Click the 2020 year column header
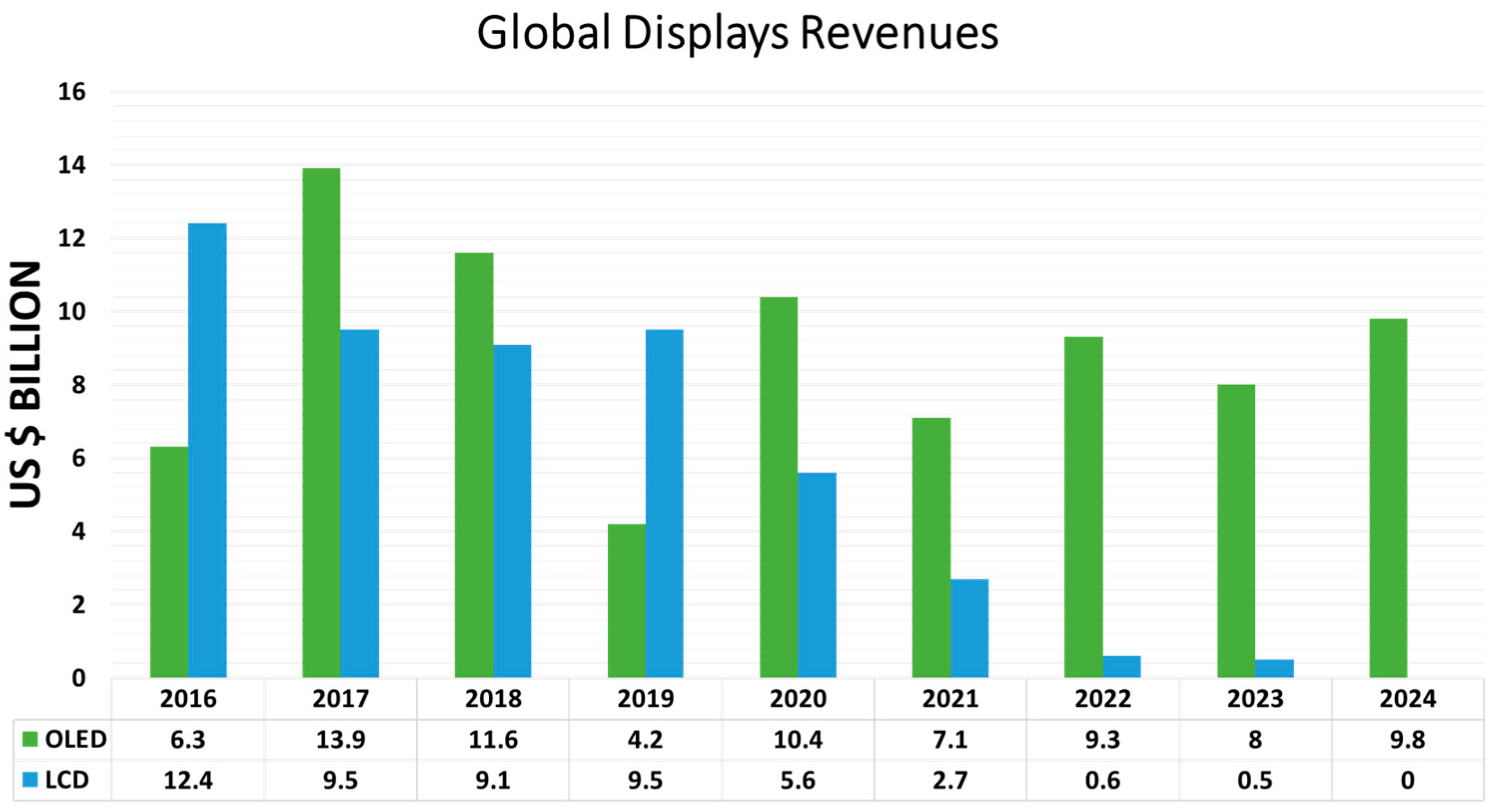Viewport: 1491px width, 812px height. [797, 699]
